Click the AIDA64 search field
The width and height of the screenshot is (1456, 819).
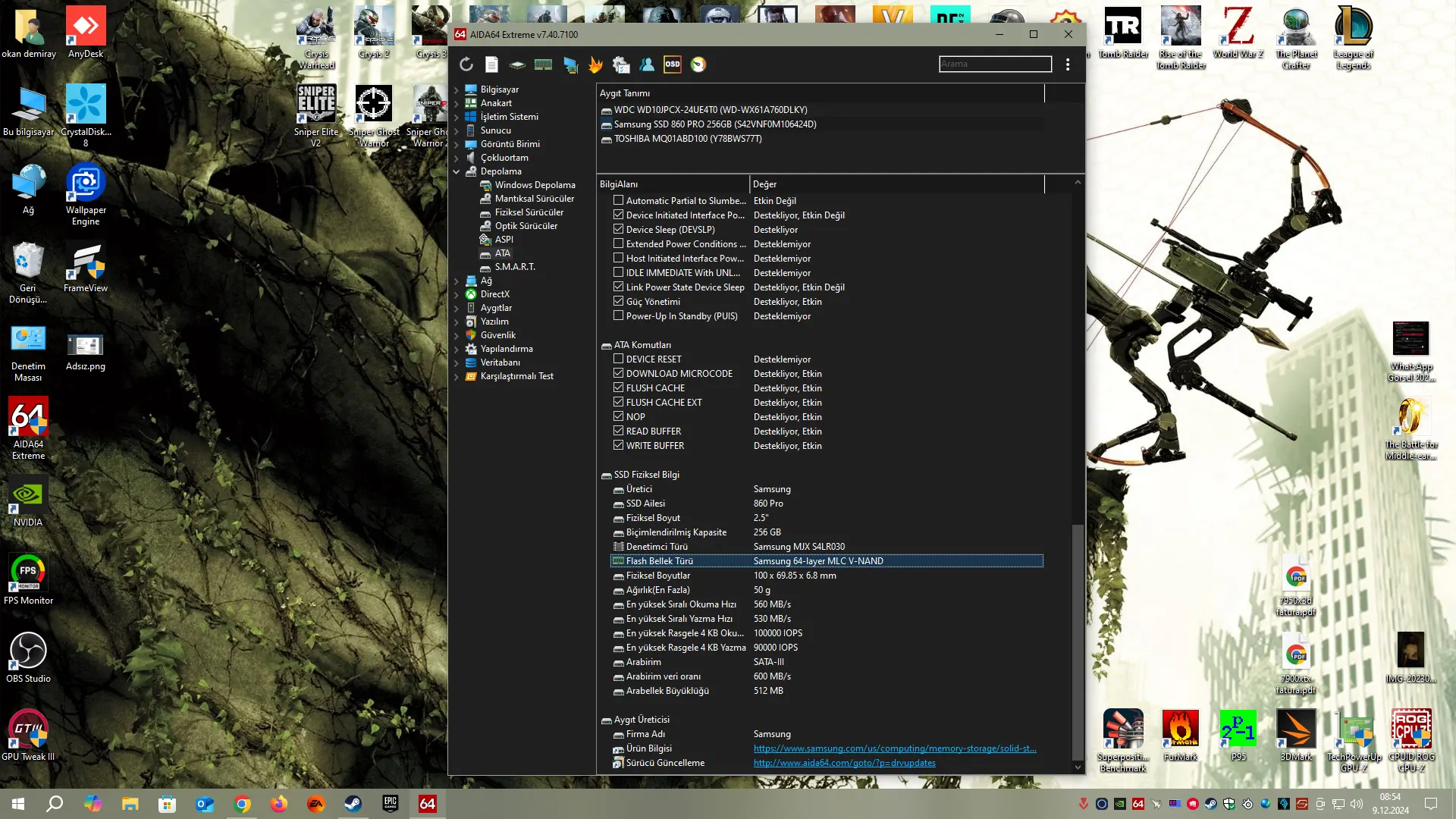point(995,64)
